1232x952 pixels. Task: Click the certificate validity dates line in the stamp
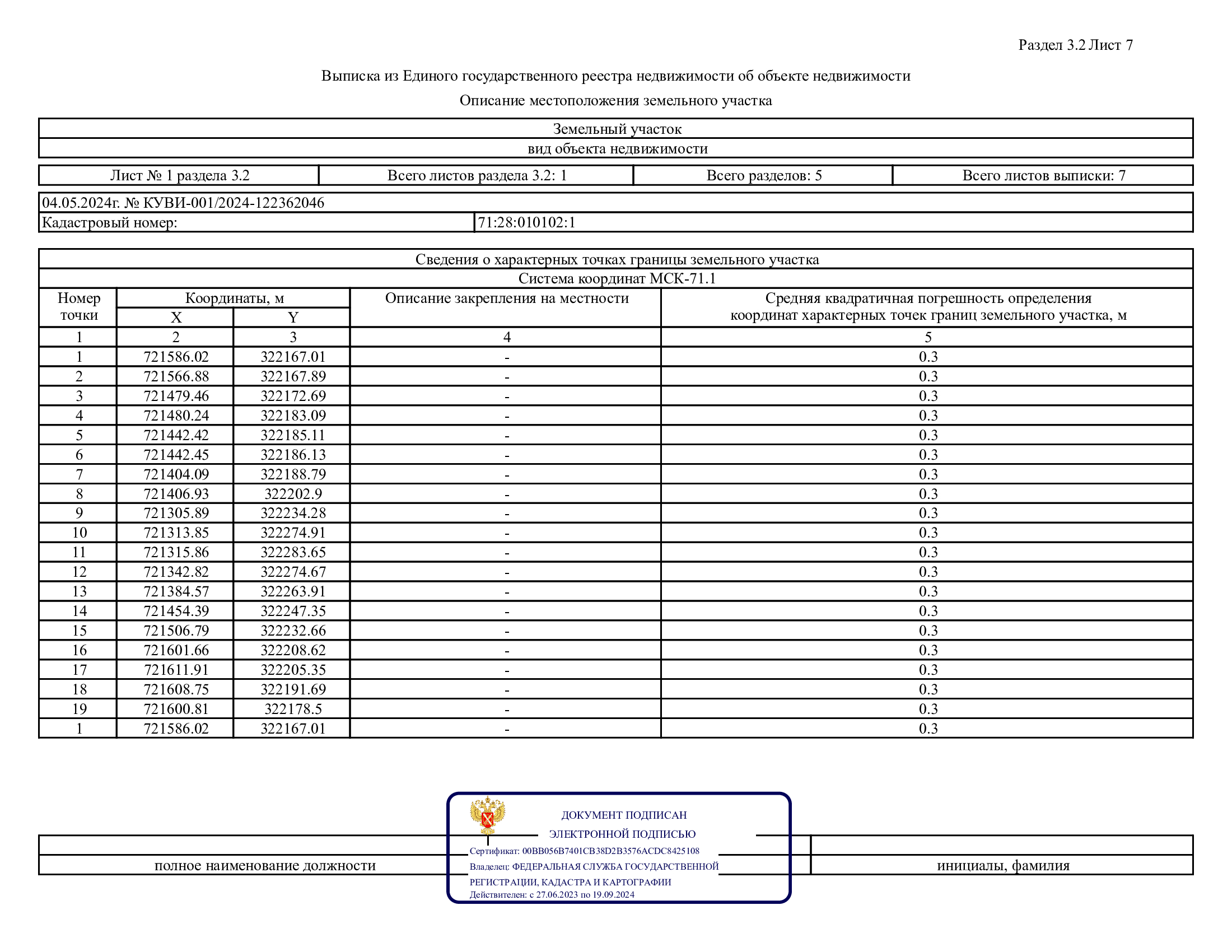[552, 894]
